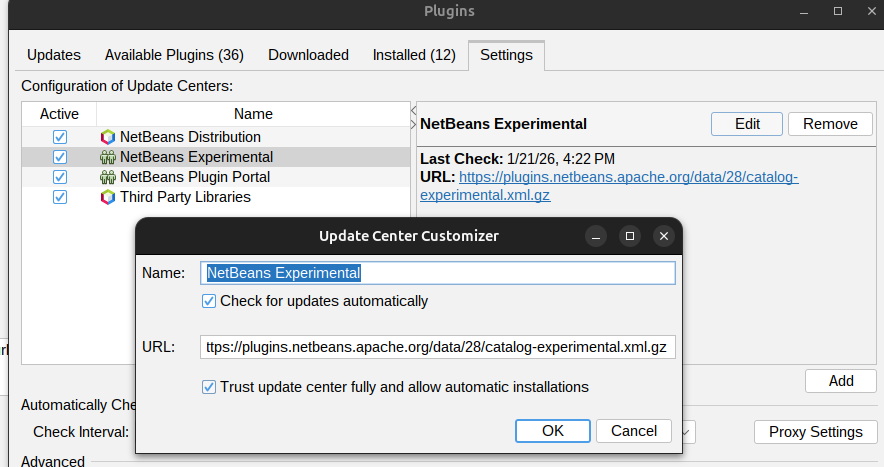Switch to the Installed (12) tab
This screenshot has width=884, height=467.
pyautogui.click(x=414, y=55)
